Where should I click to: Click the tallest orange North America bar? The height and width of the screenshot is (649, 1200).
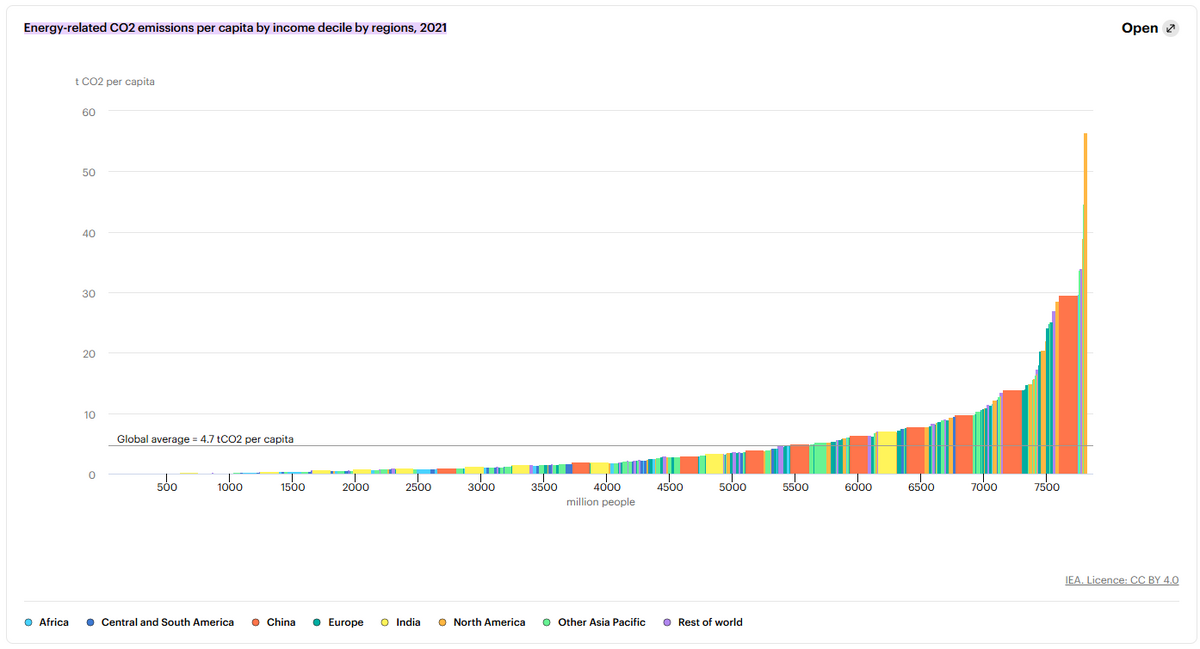click(1085, 300)
